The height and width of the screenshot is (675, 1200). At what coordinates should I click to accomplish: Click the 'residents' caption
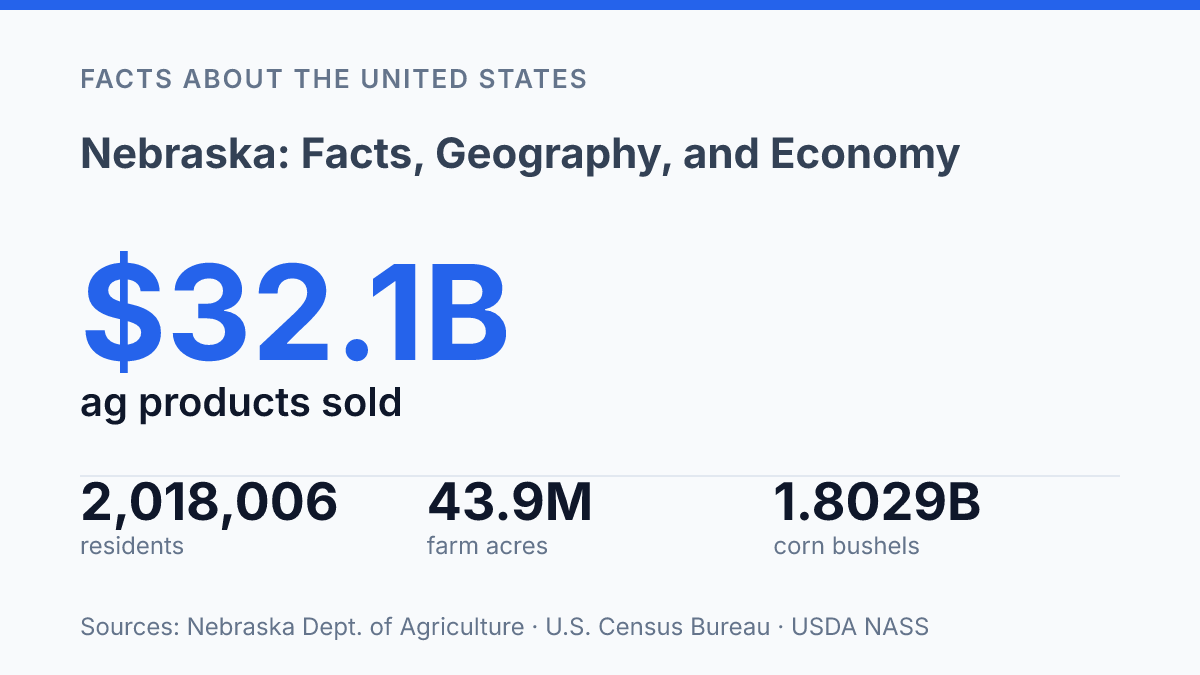coord(132,546)
